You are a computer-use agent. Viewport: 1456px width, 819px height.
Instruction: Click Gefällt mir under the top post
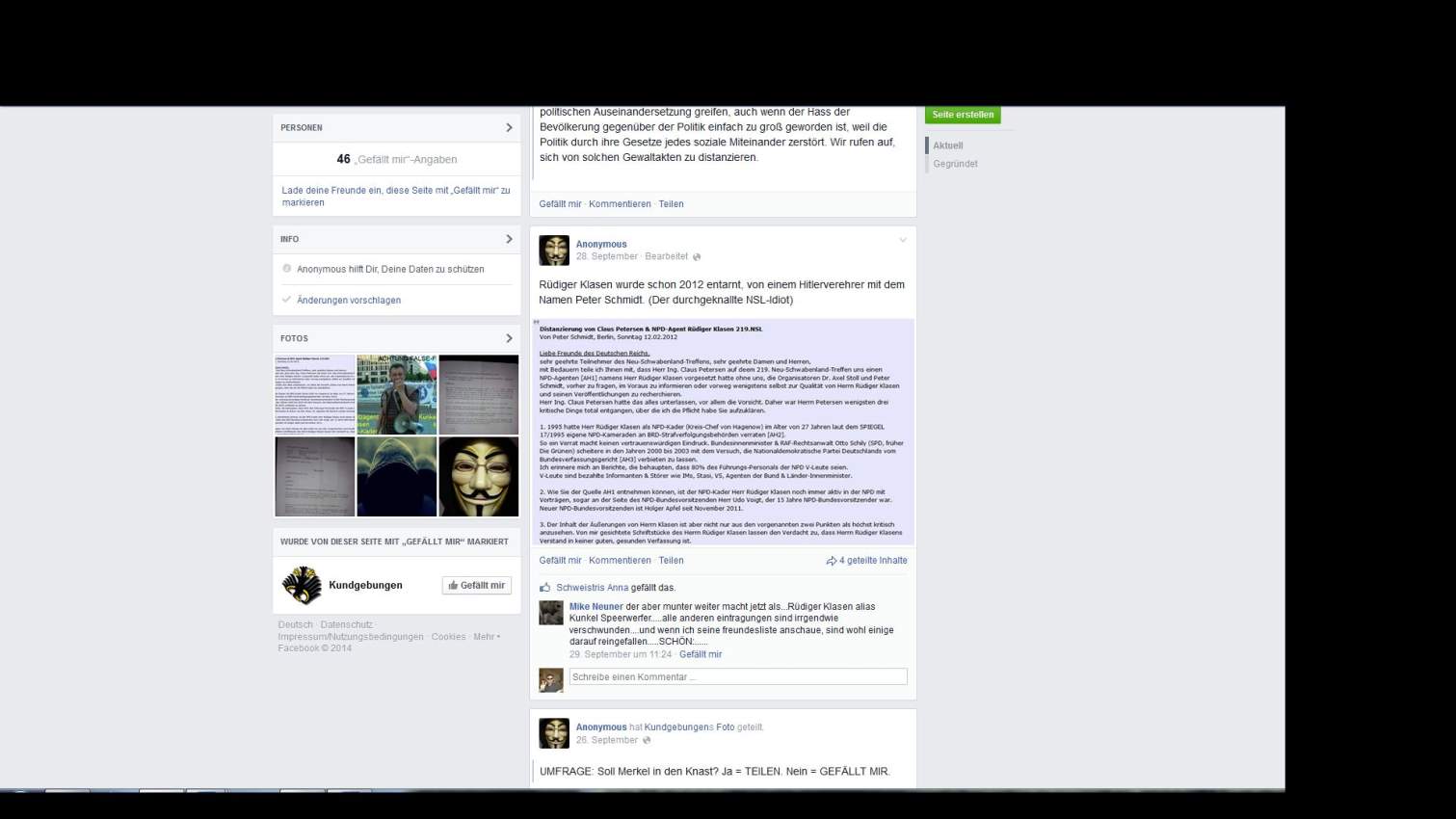560,203
